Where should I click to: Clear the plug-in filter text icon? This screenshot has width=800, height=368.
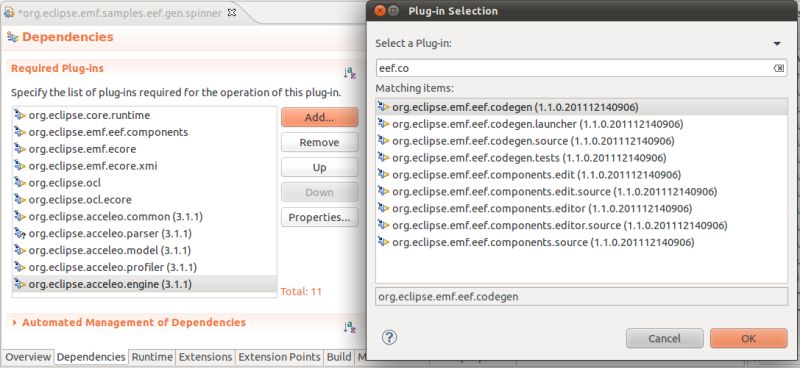779,68
